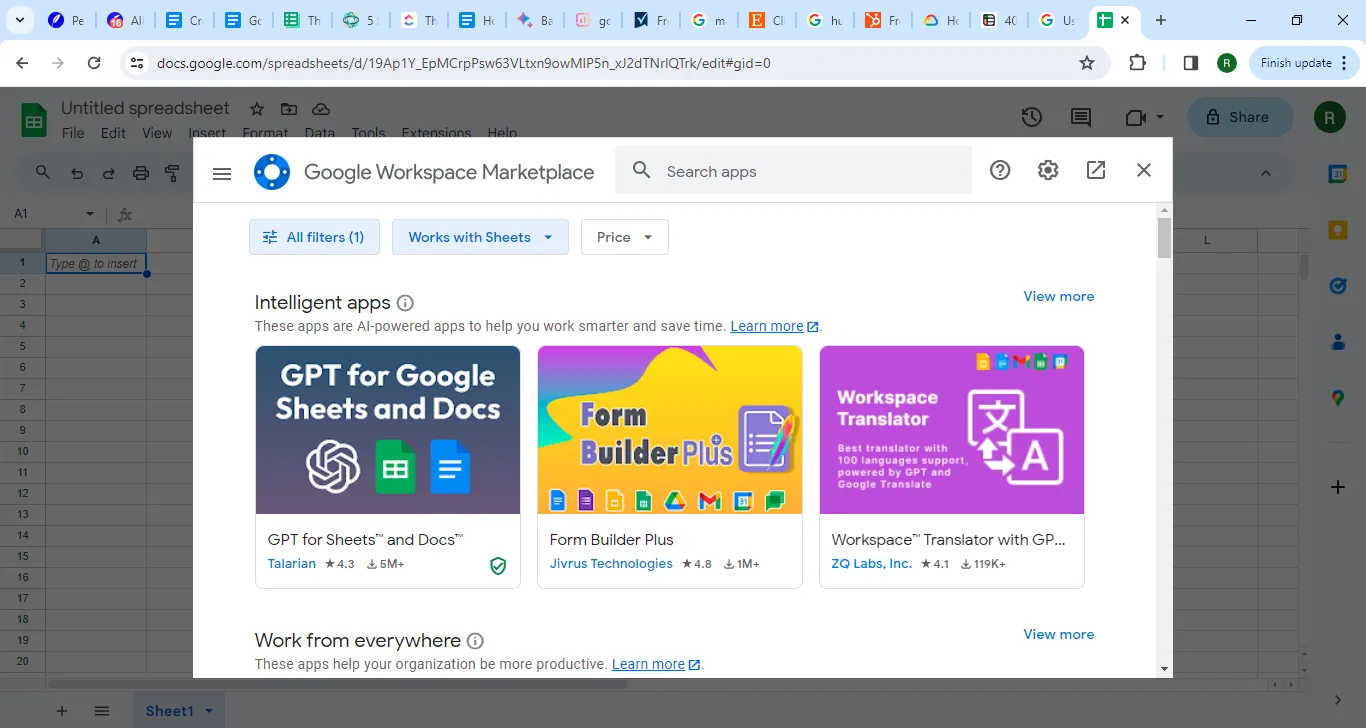Open the Contacts side panel icon

(1338, 342)
